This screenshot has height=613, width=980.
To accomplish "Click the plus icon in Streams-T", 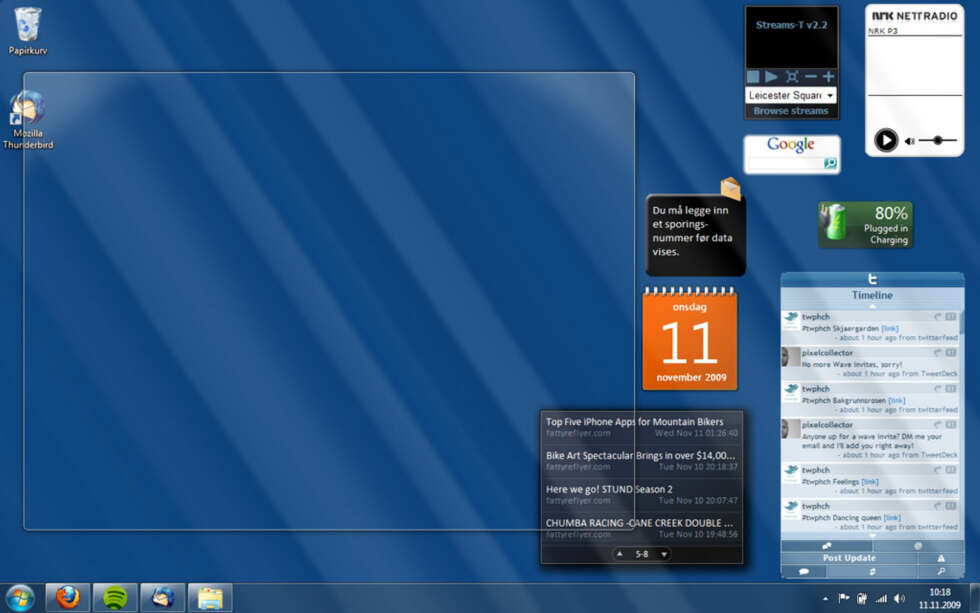I will click(829, 76).
